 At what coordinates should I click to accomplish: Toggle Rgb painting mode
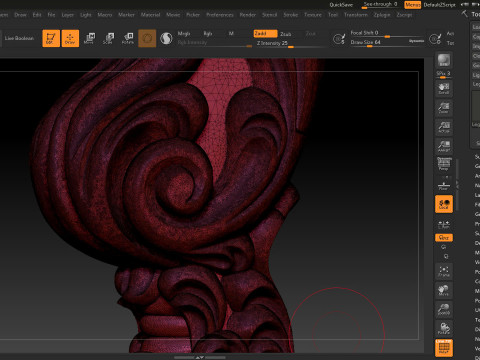pos(208,34)
